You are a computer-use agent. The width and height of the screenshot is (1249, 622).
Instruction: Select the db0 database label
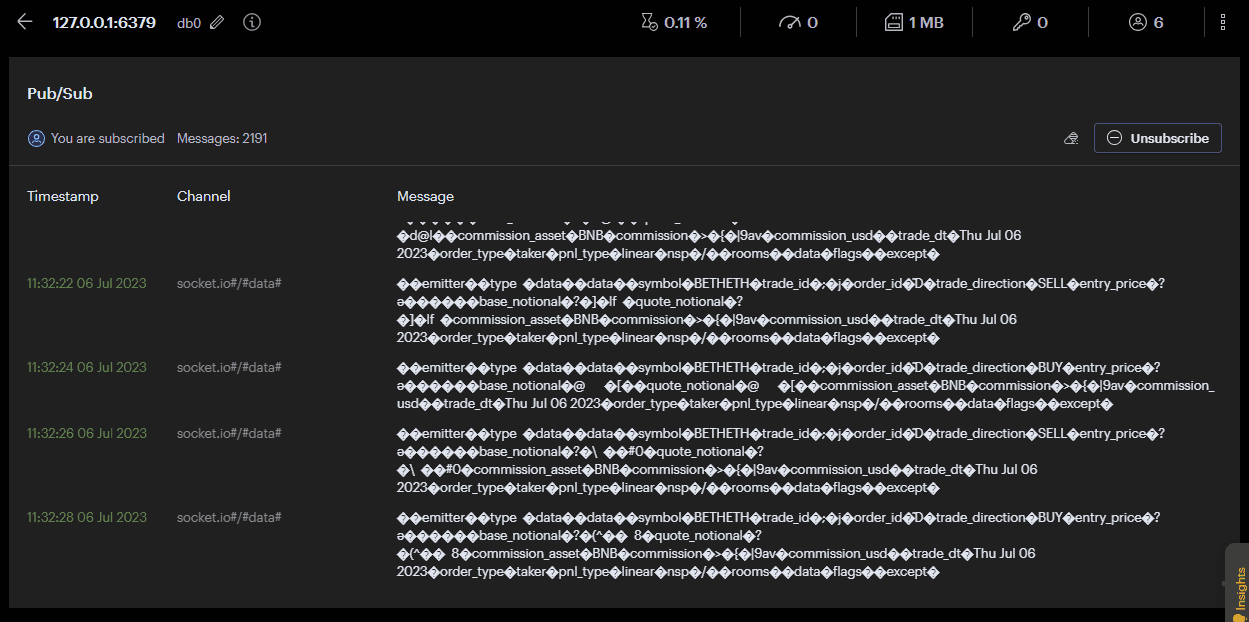[188, 21]
